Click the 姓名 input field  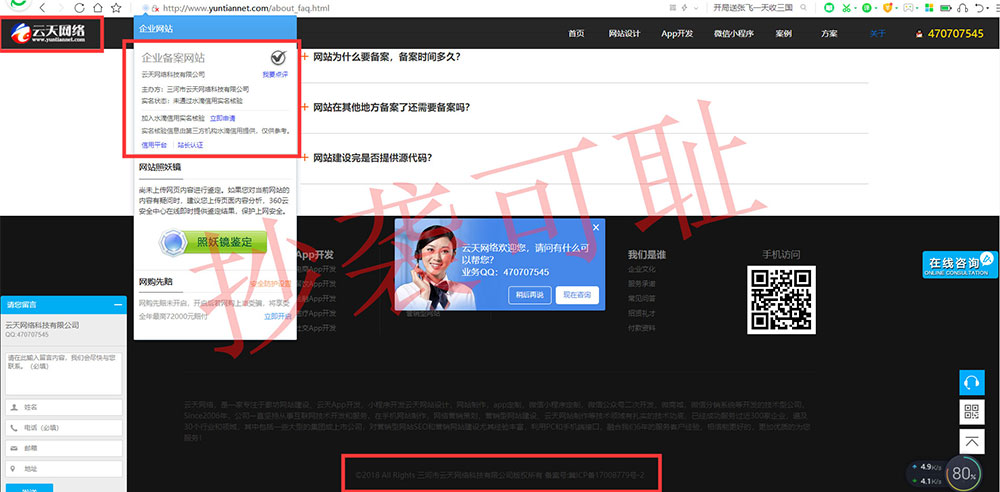tap(64, 407)
